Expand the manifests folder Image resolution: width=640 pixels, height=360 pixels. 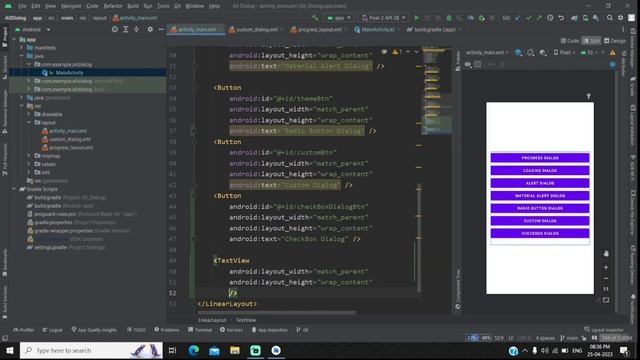pos(22,48)
